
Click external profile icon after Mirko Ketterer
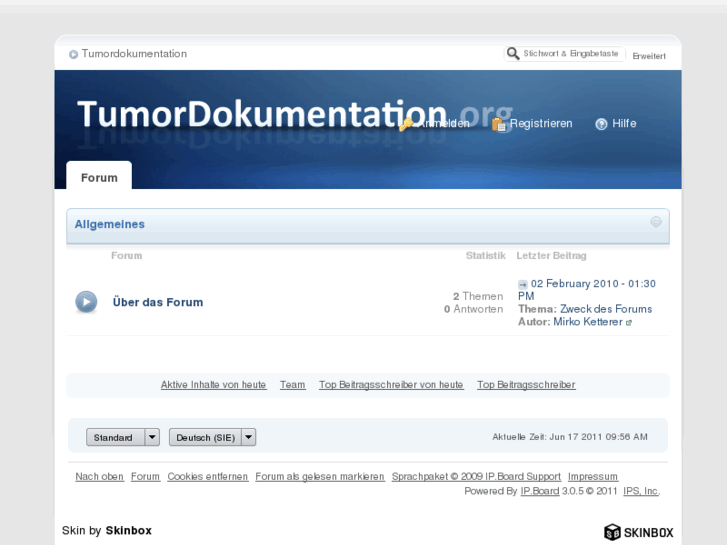click(629, 323)
